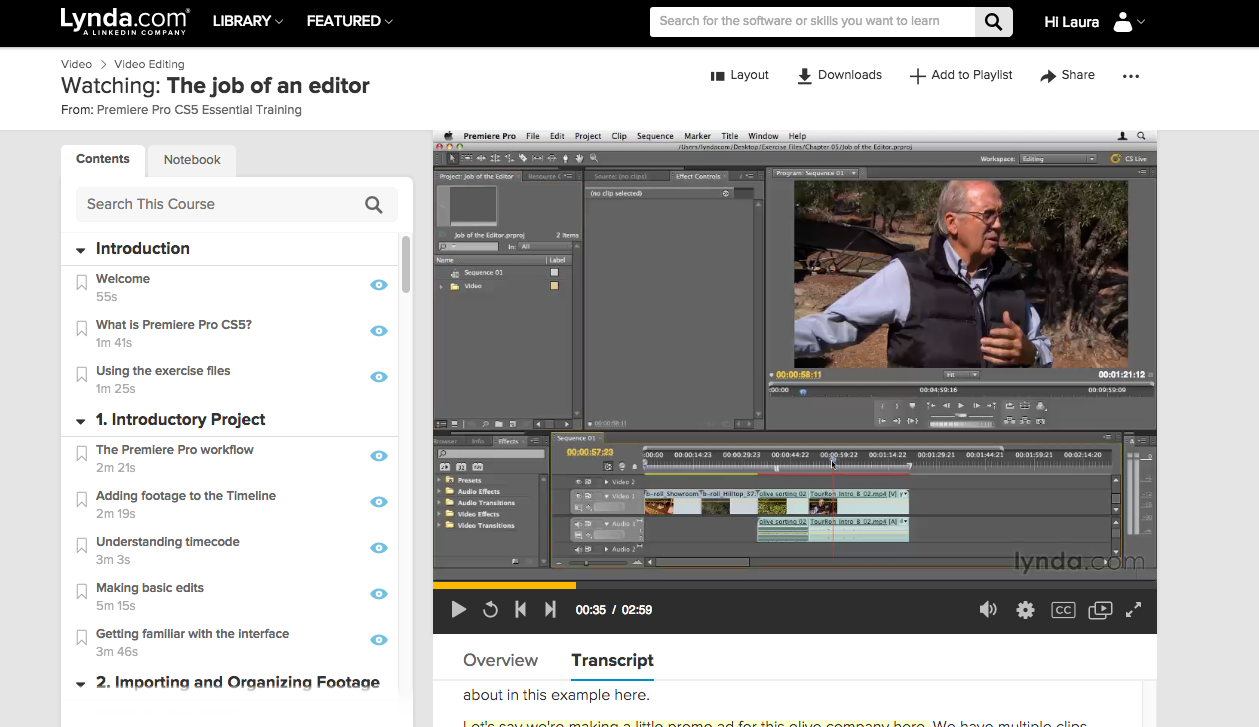Image resolution: width=1259 pixels, height=727 pixels.
Task: Toggle closed captions with the CC button
Action: pos(1063,609)
